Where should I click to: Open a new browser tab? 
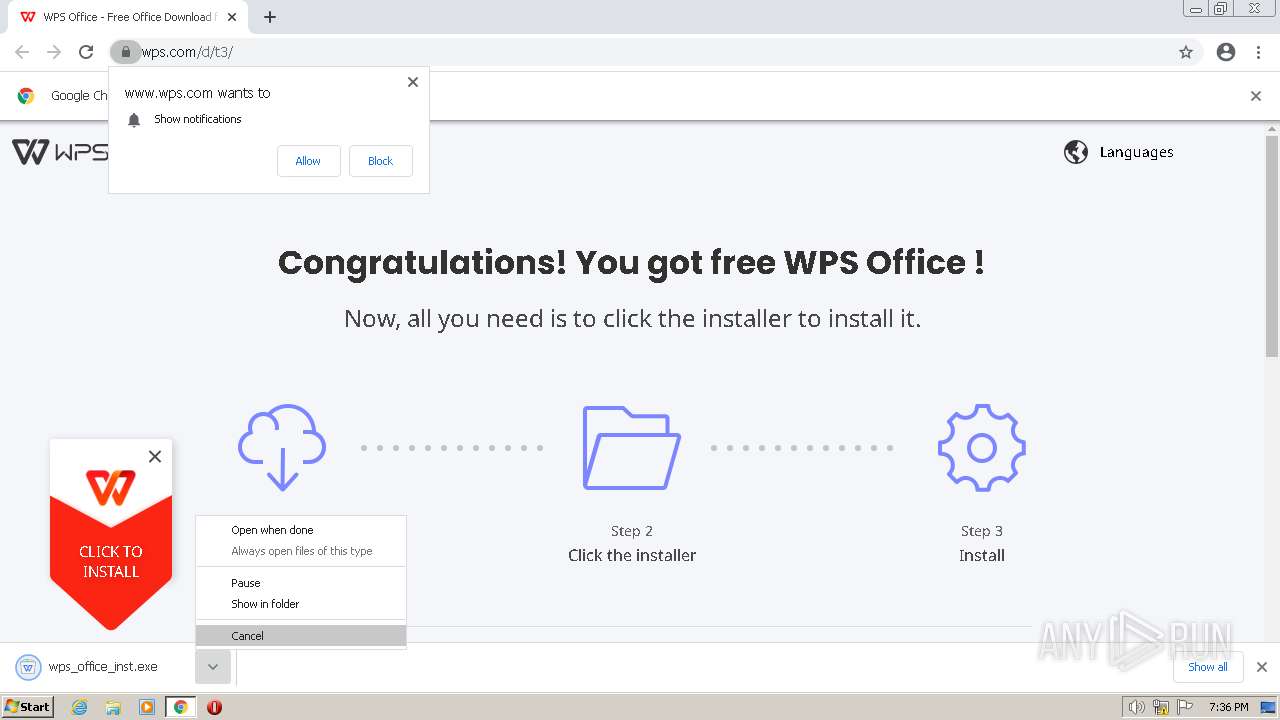coord(270,17)
